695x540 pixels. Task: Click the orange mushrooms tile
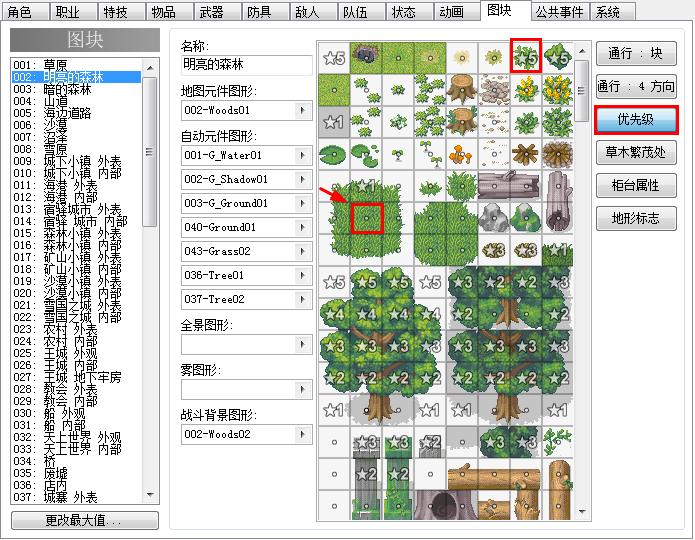pos(462,154)
